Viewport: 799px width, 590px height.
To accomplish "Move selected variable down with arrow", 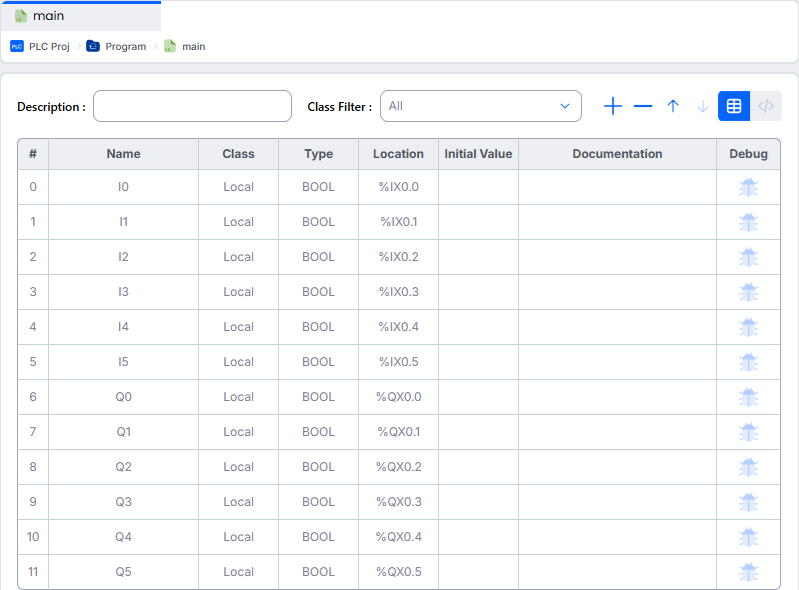I will (703, 106).
